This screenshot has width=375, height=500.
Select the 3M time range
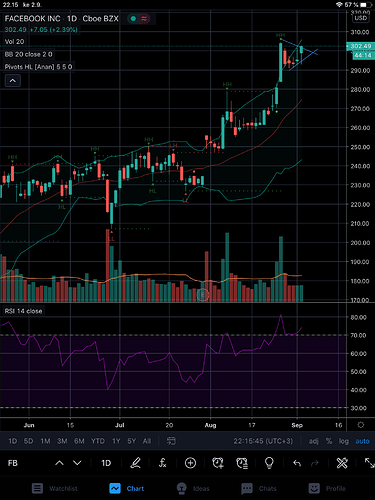pos(62,441)
